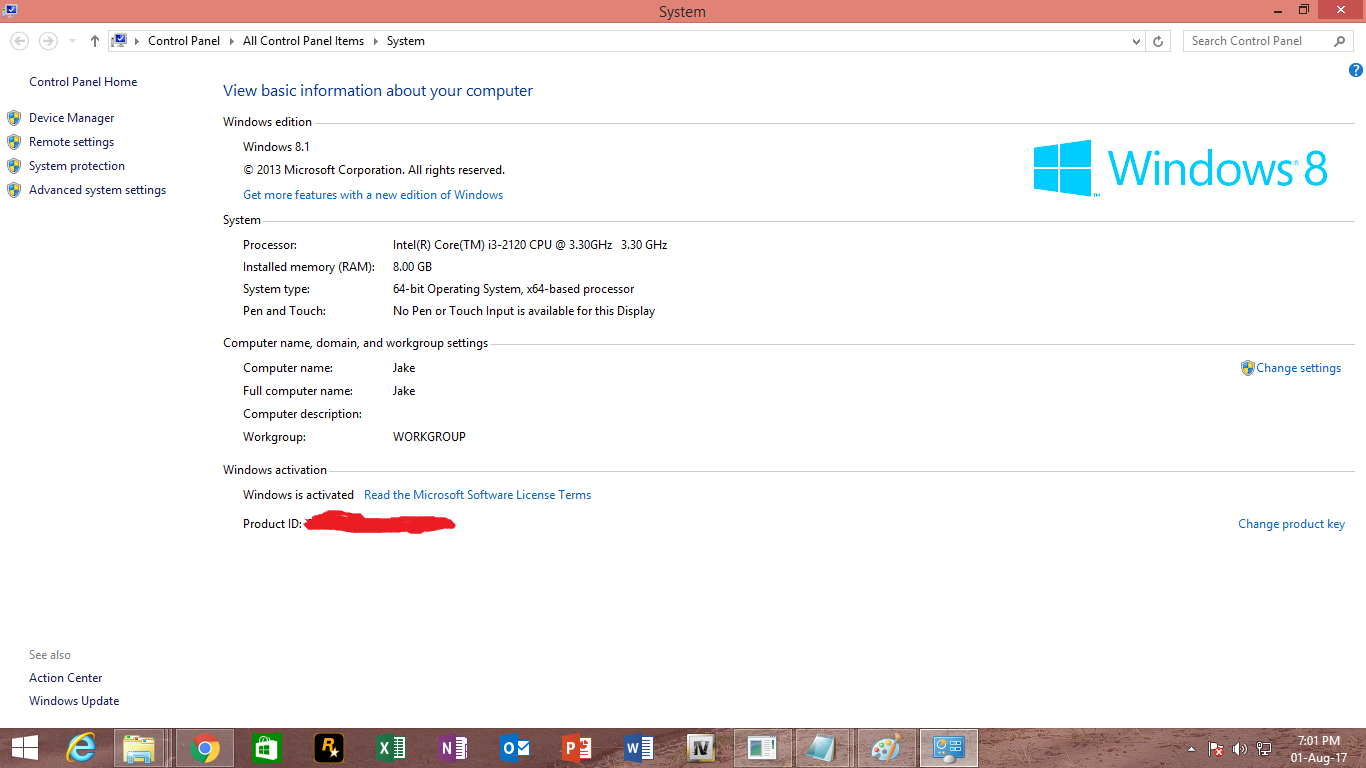Open Outlook from the taskbar

tap(515, 748)
